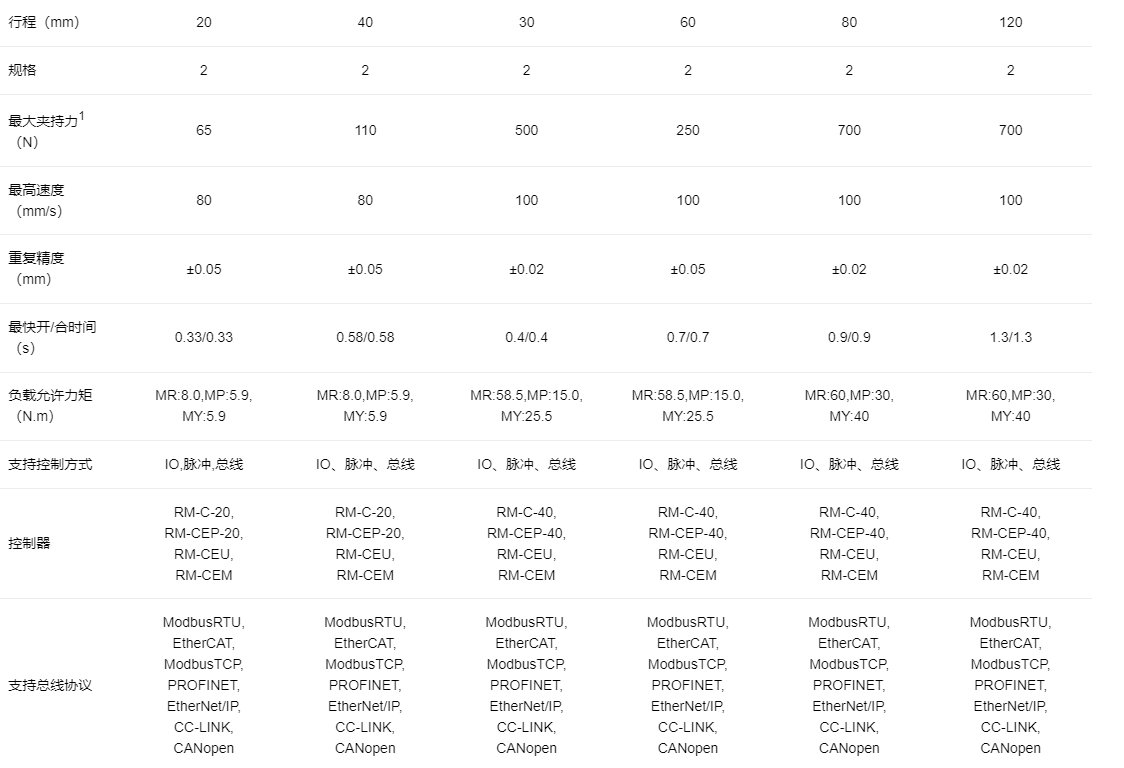Click the 1.3/1.3 open/close time cell
The width and height of the screenshot is (1124, 768).
coord(1010,337)
